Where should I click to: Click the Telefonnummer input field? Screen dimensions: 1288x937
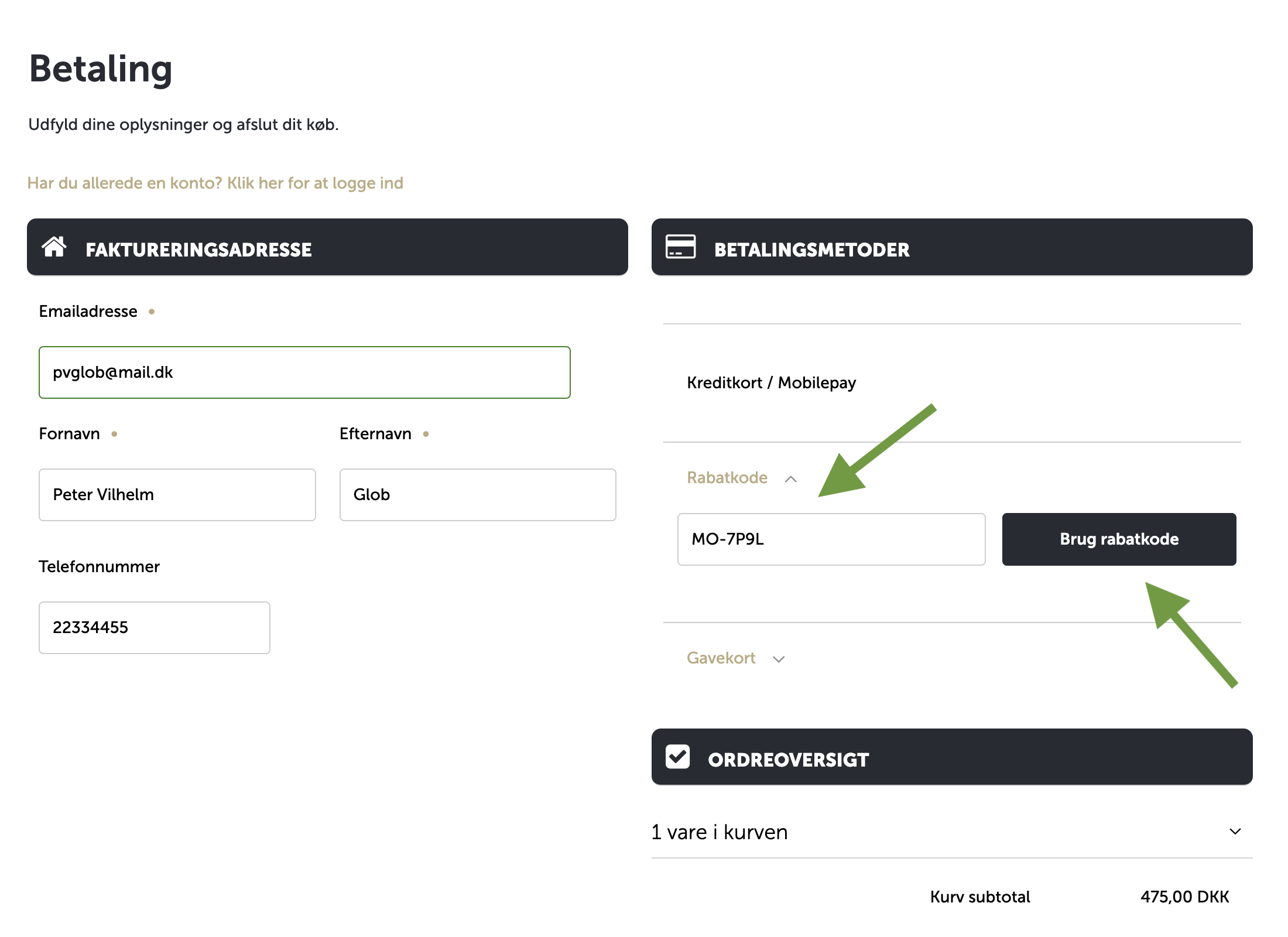pyautogui.click(x=154, y=628)
